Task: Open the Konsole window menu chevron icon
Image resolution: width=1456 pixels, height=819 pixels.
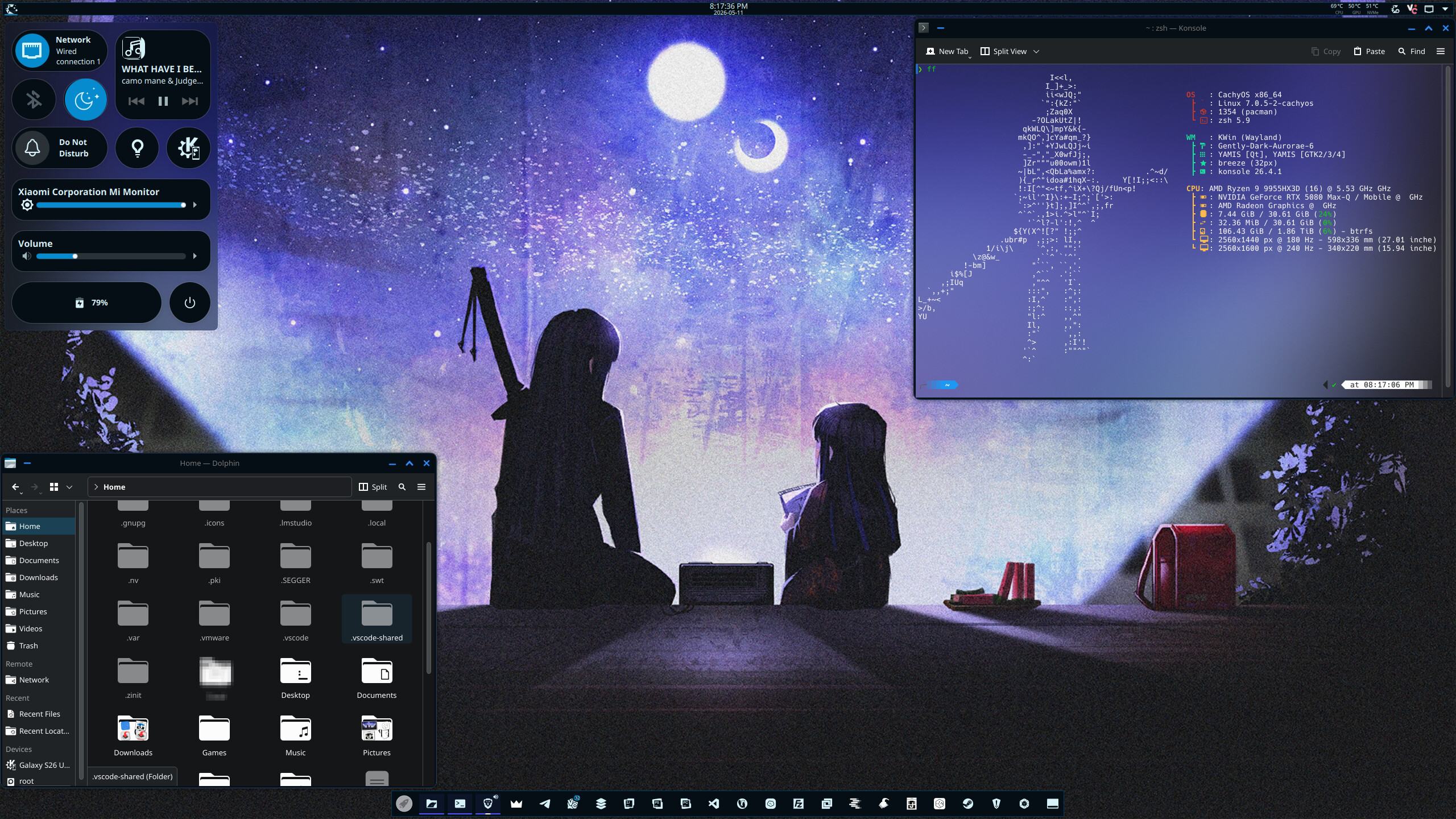Action: point(924,28)
